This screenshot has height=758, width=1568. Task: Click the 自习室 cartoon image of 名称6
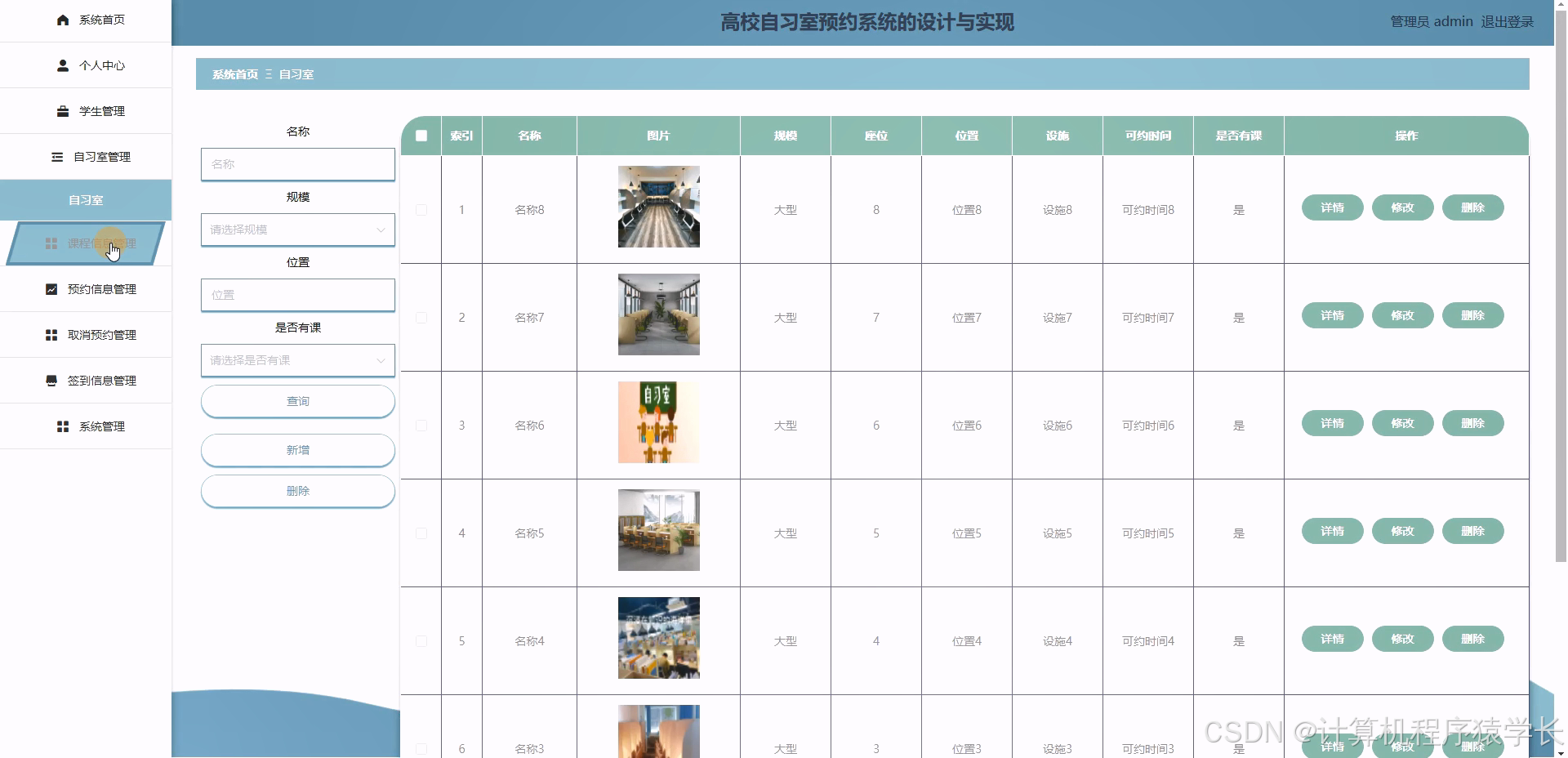click(659, 422)
